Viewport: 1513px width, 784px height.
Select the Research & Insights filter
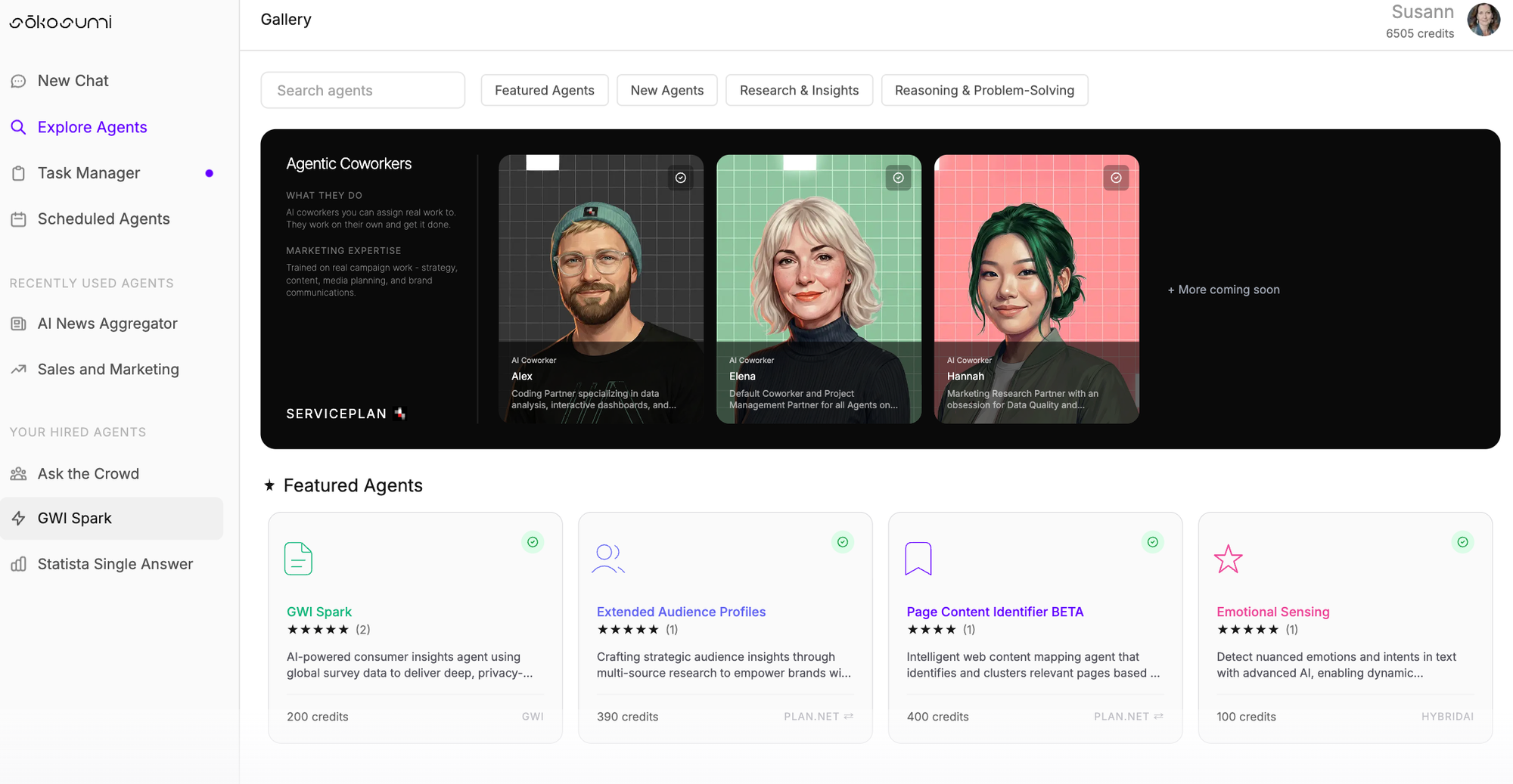click(799, 90)
